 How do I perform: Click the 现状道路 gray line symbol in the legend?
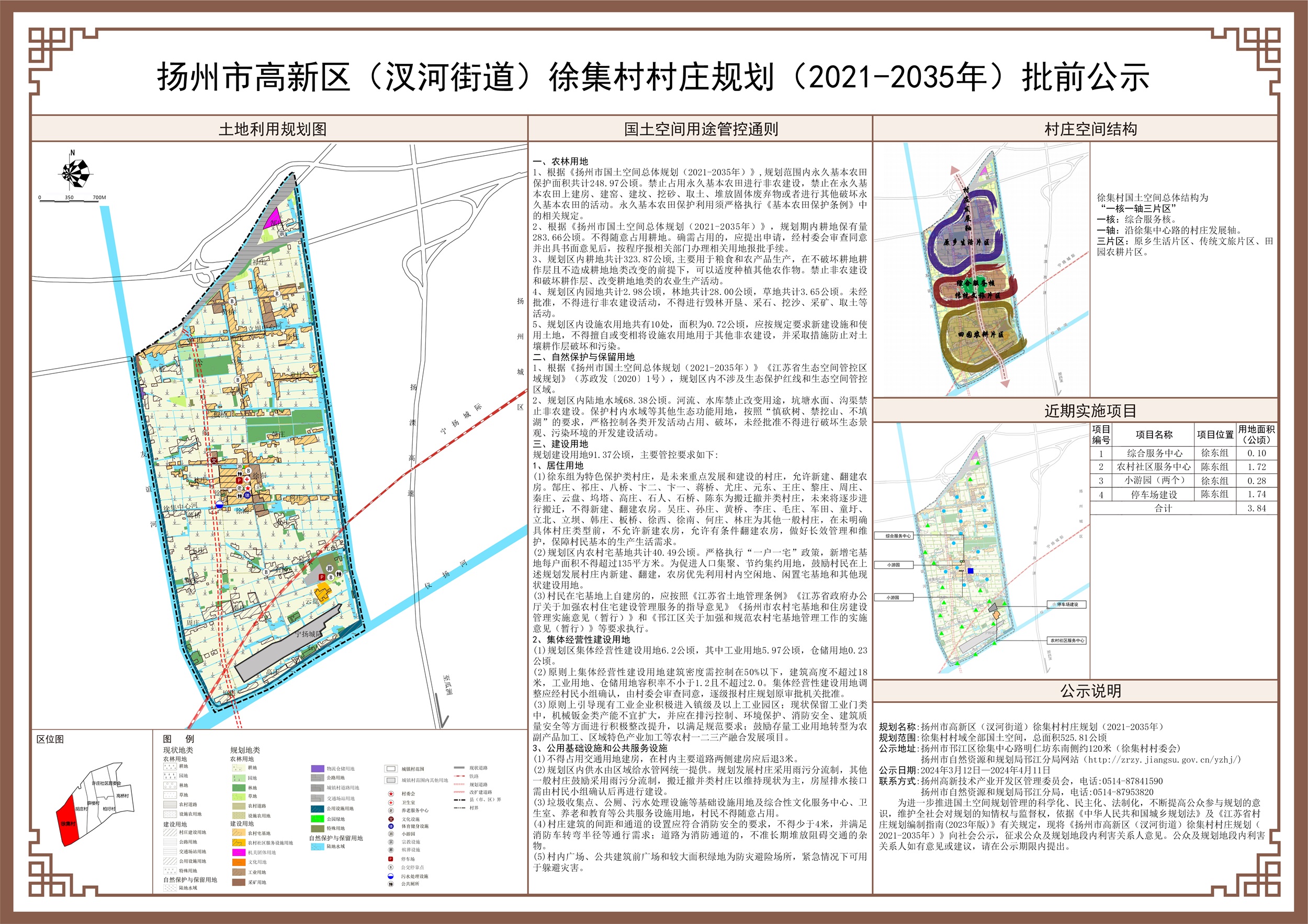pos(459,768)
